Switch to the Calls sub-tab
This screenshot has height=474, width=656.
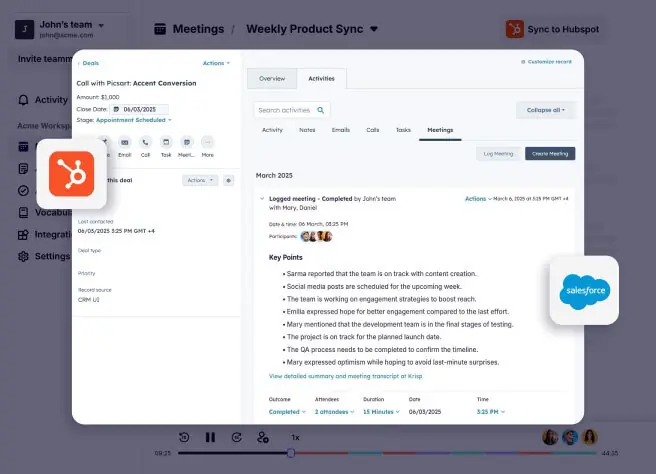(x=373, y=130)
